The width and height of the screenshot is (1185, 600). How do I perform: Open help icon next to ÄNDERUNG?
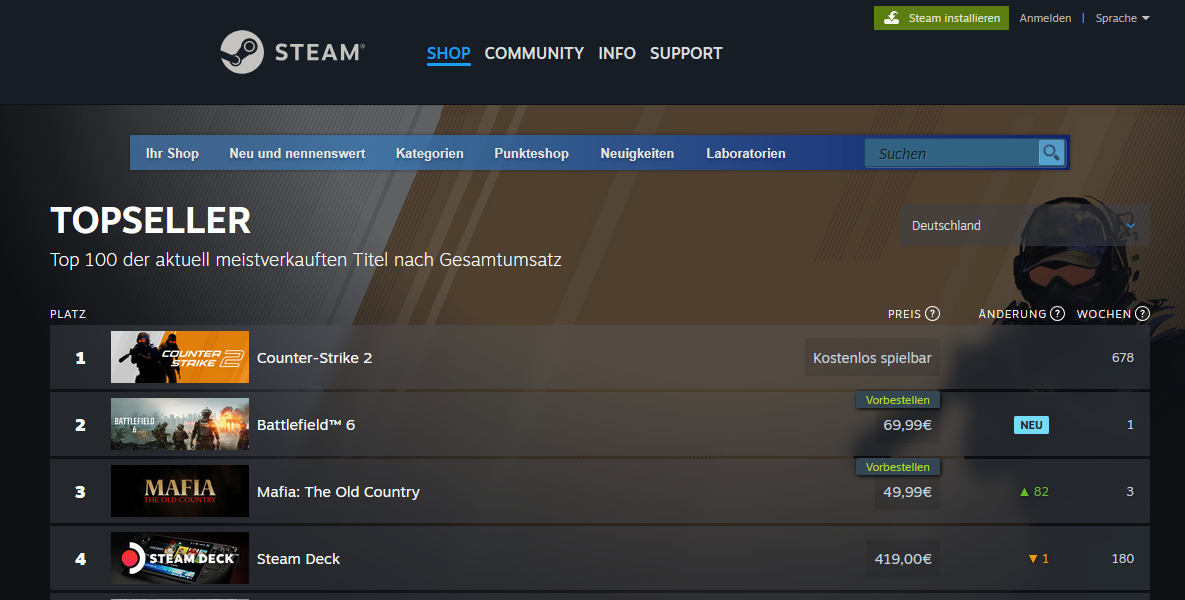pos(1057,314)
